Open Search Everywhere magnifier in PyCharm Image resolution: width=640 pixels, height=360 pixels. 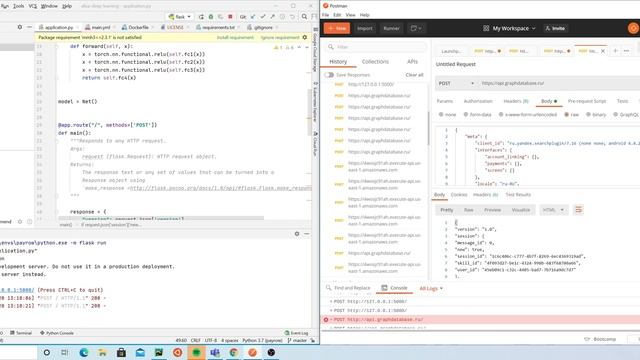point(304,17)
